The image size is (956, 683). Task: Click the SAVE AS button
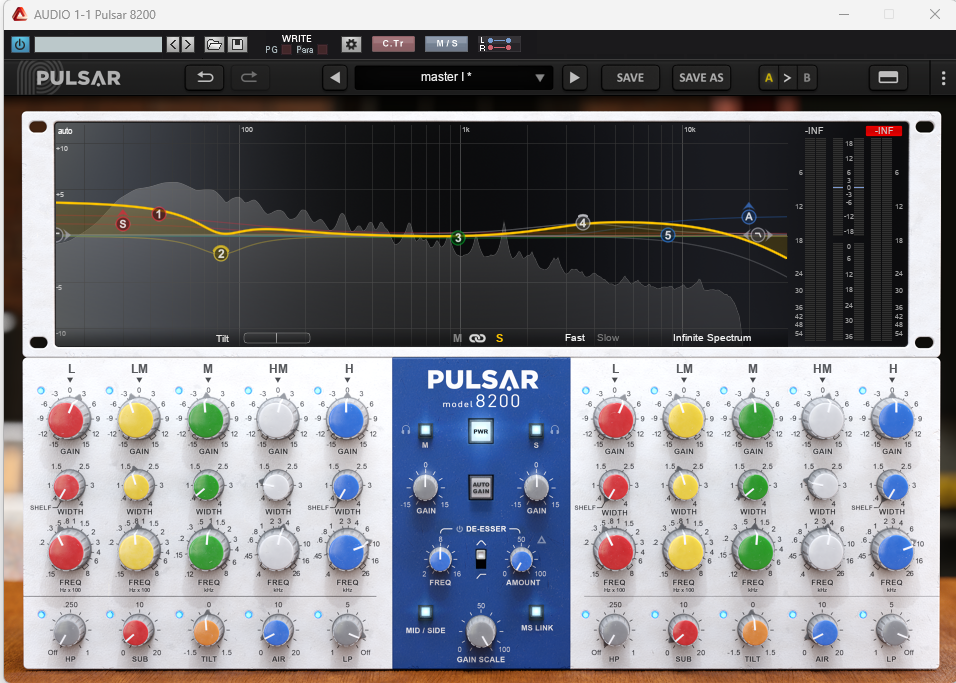701,77
